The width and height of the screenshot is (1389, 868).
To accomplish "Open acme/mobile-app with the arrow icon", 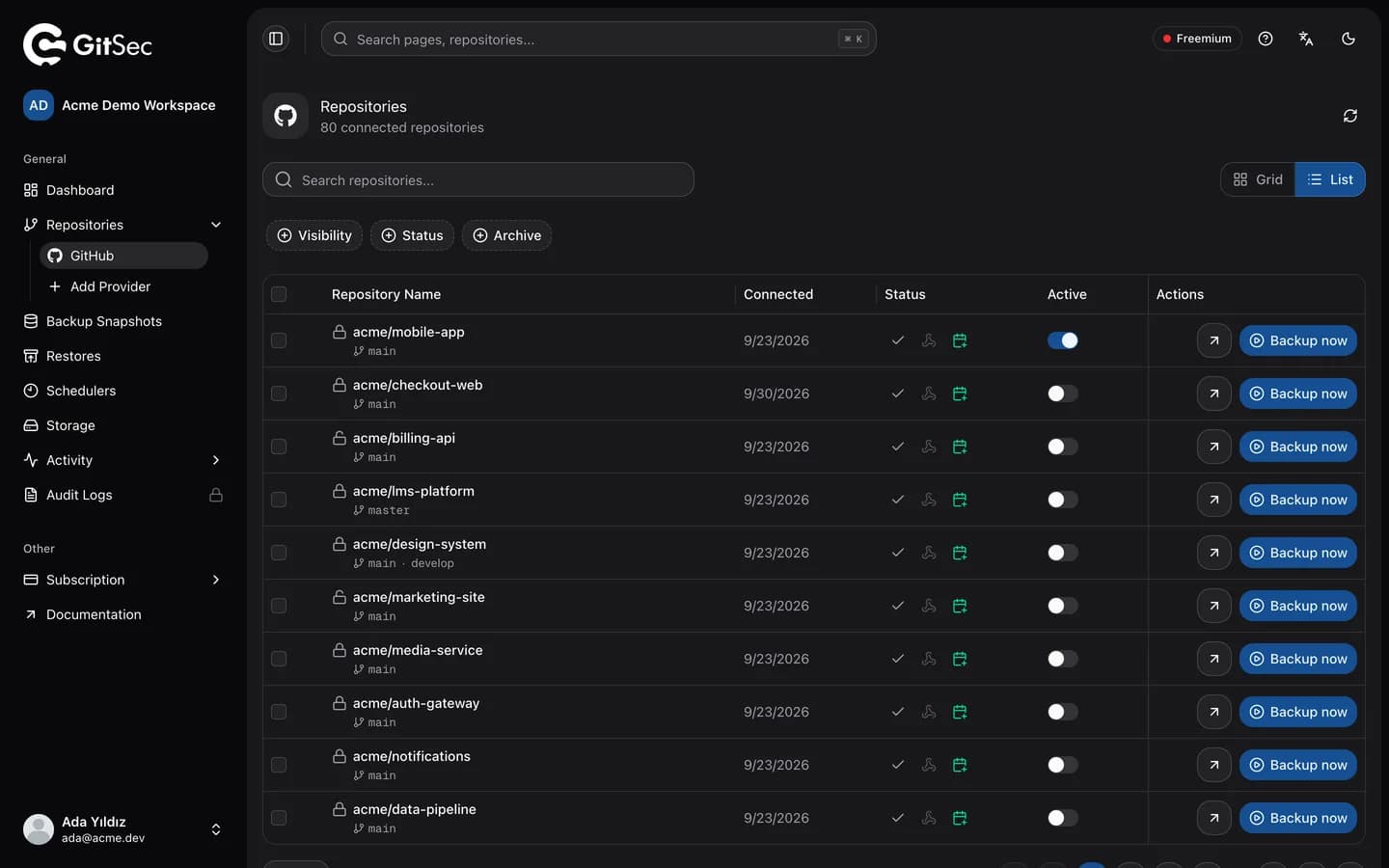I will (1214, 340).
